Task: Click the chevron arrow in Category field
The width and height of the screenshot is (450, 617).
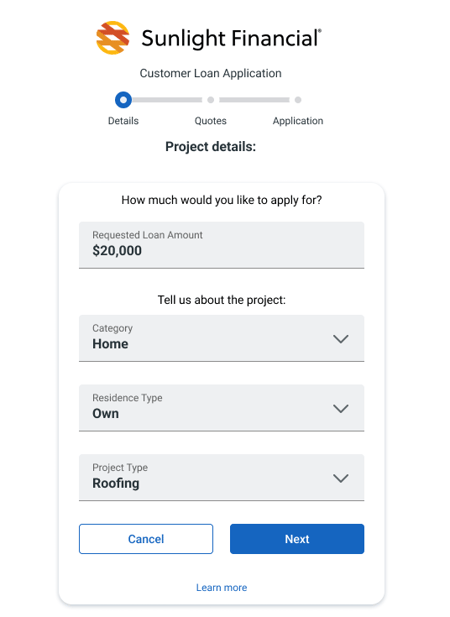Action: click(x=341, y=339)
